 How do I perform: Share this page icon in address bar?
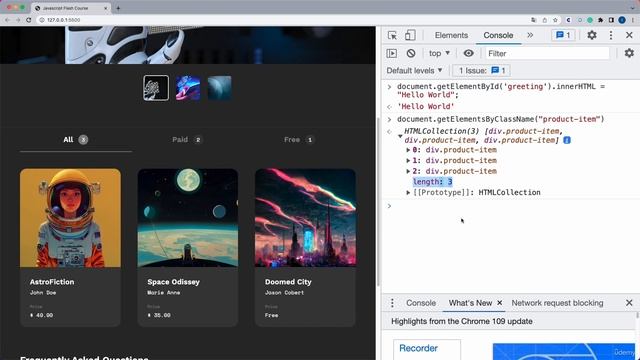[544, 20]
